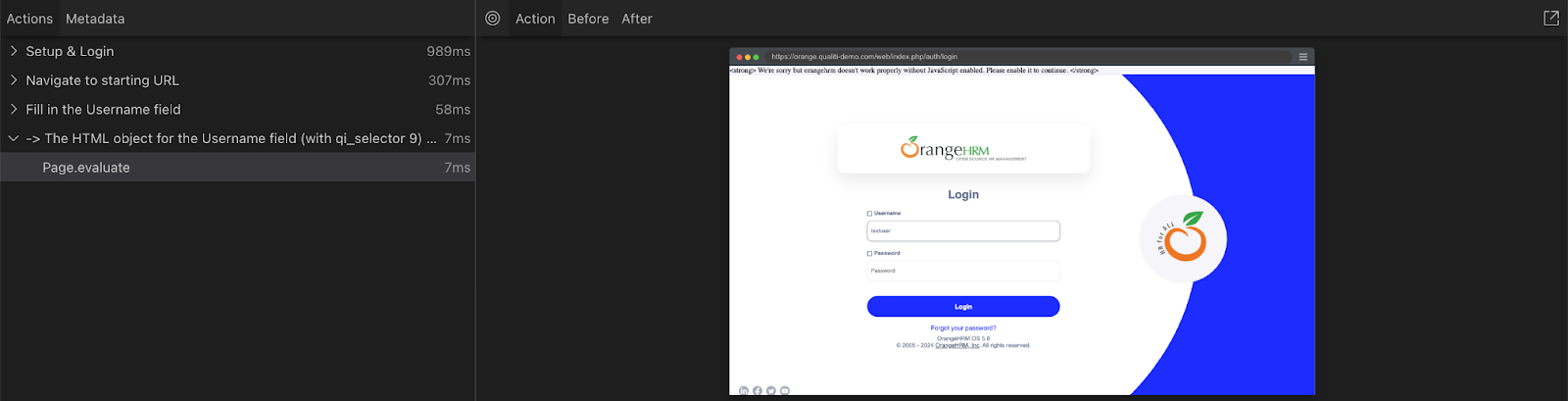This screenshot has width=1568, height=401.
Task: Click the Login heading text
Action: point(963,194)
